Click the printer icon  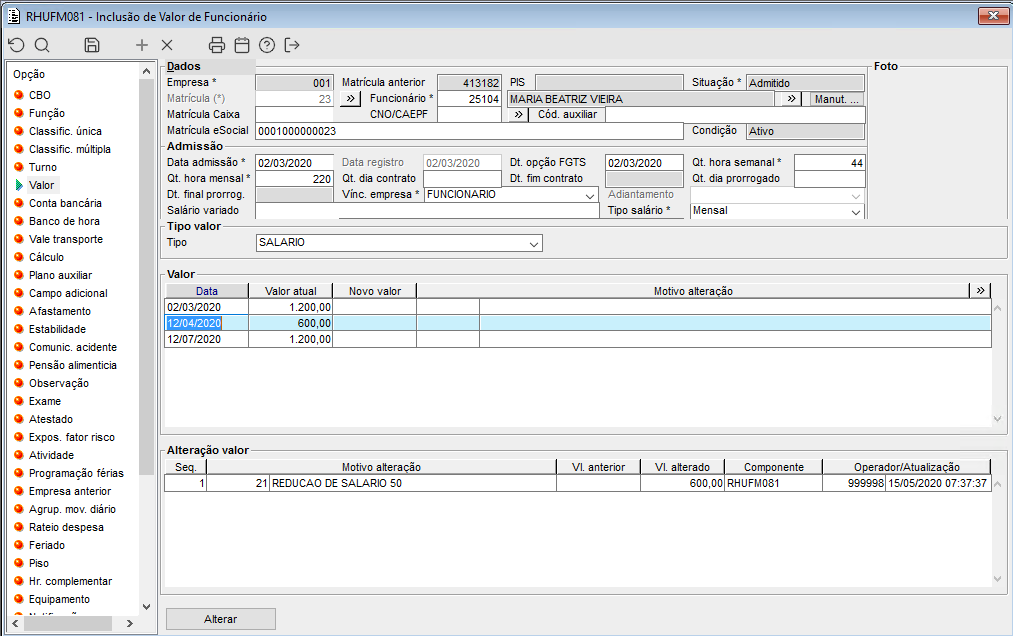pyautogui.click(x=217, y=45)
